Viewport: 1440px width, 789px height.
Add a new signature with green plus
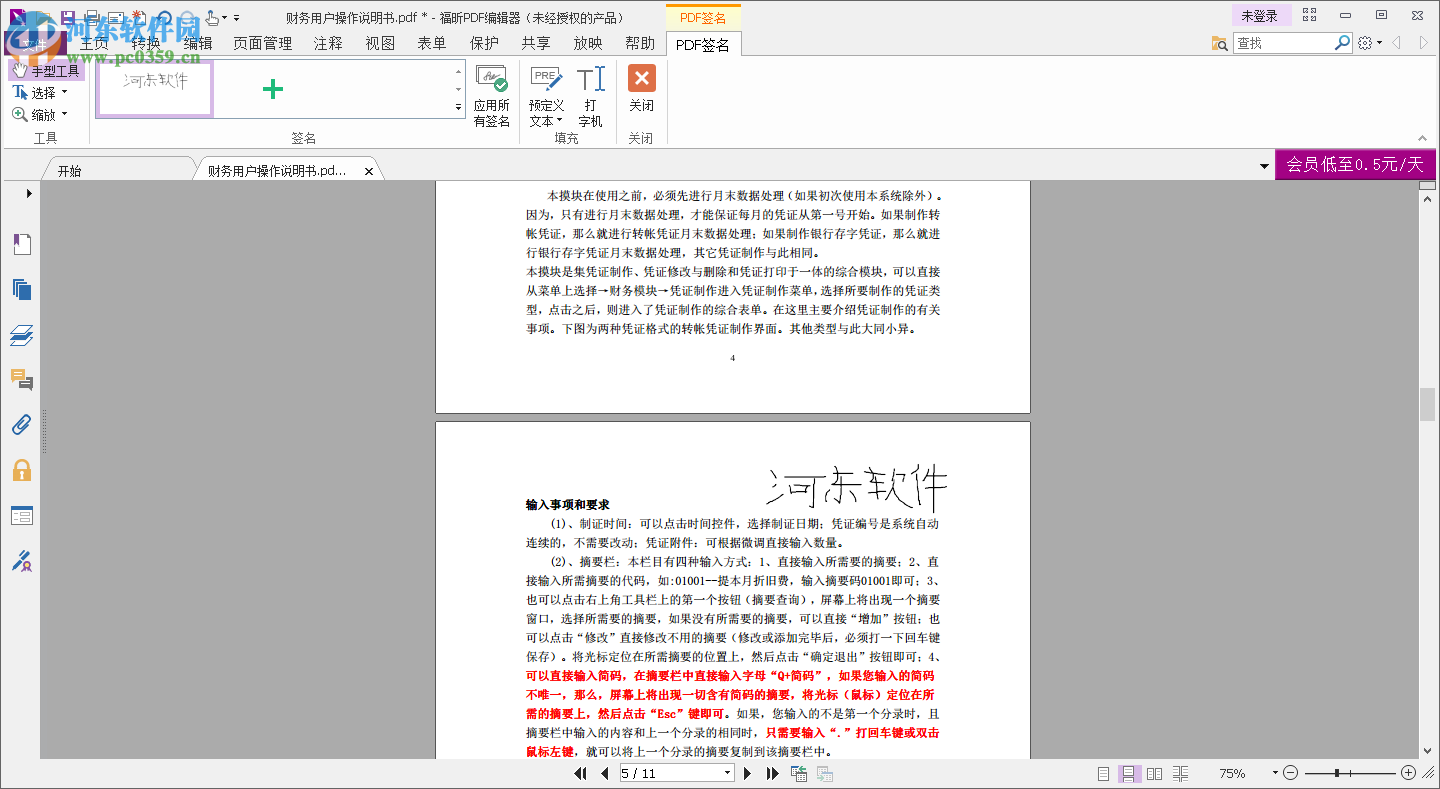[x=271, y=89]
